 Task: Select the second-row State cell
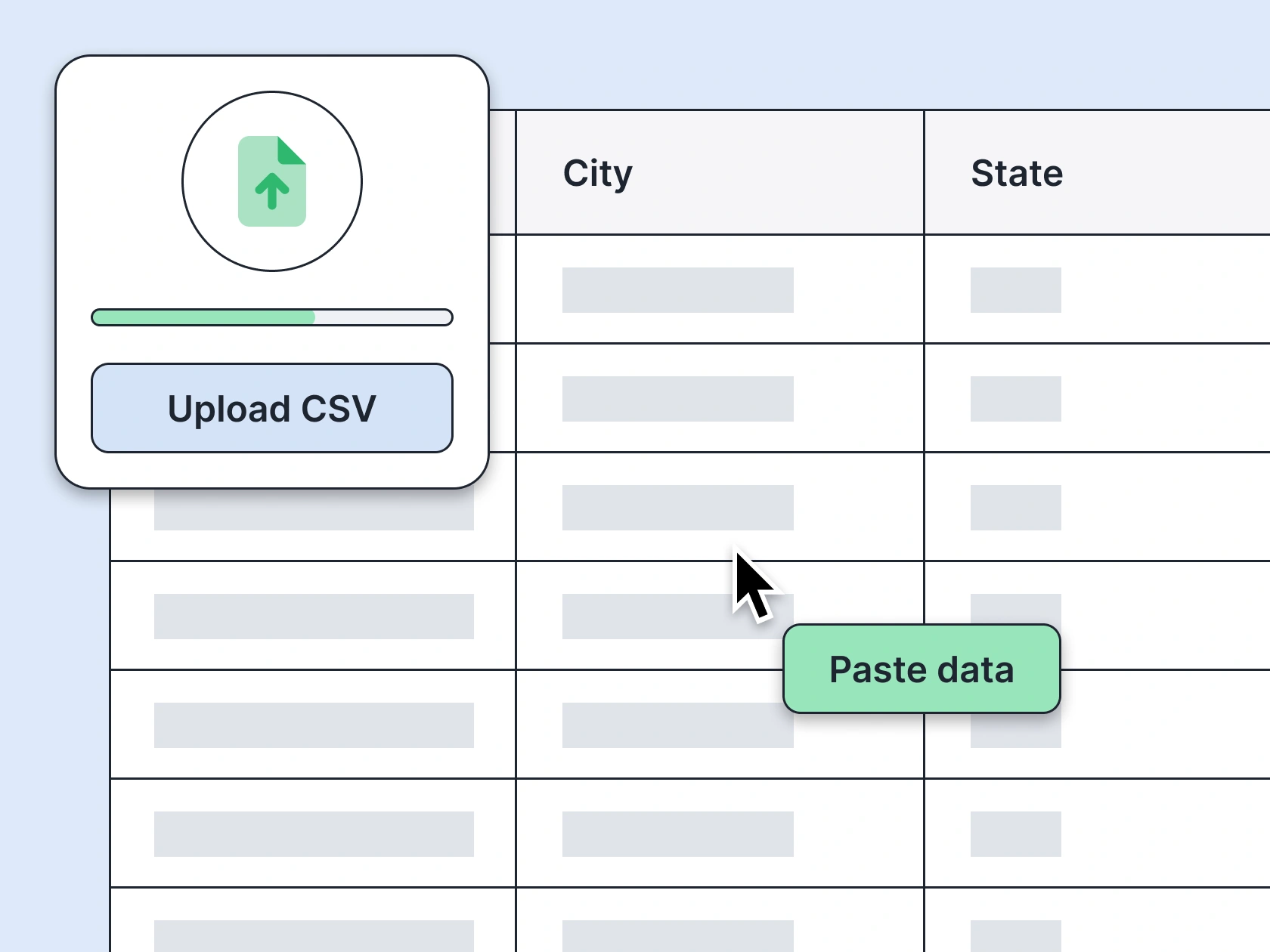(x=1015, y=399)
